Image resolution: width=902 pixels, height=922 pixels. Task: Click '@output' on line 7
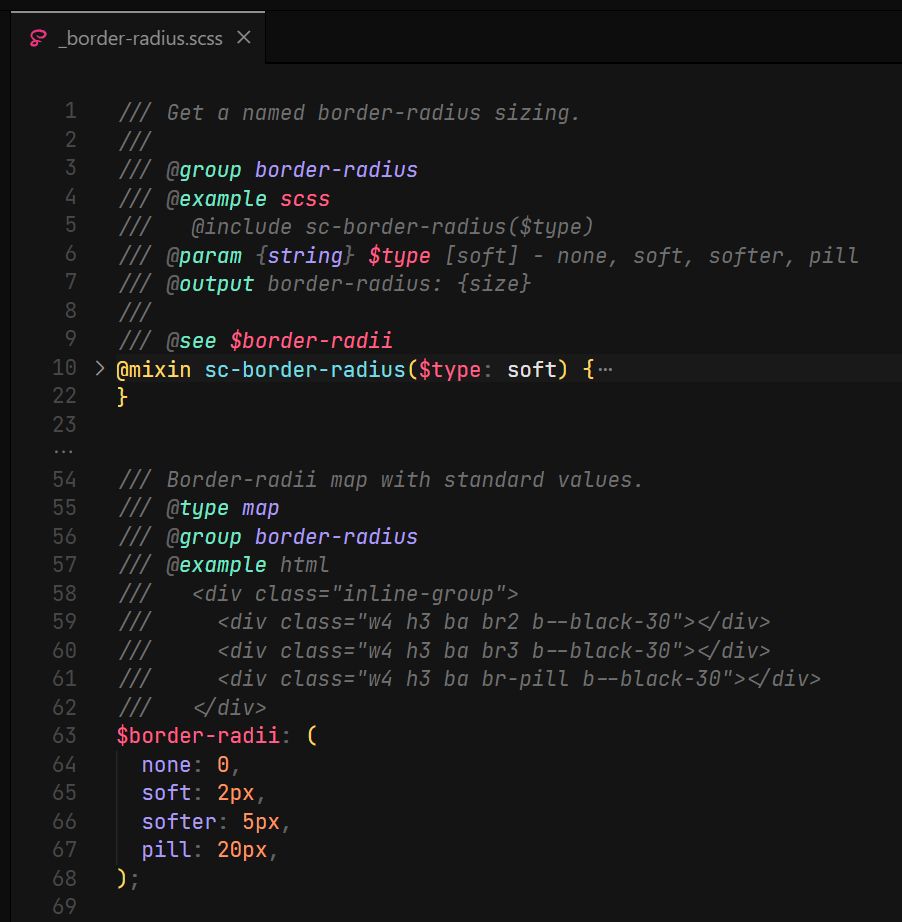pyautogui.click(x=211, y=284)
